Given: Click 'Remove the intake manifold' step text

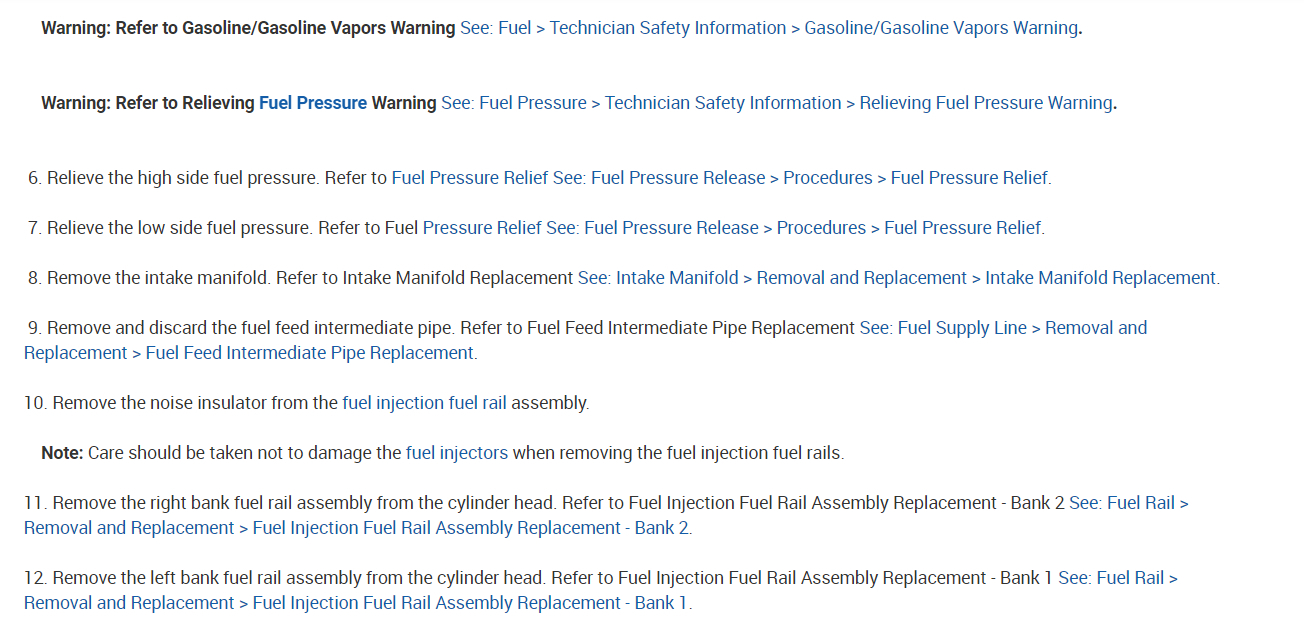Looking at the screenshot, I should 158,278.
